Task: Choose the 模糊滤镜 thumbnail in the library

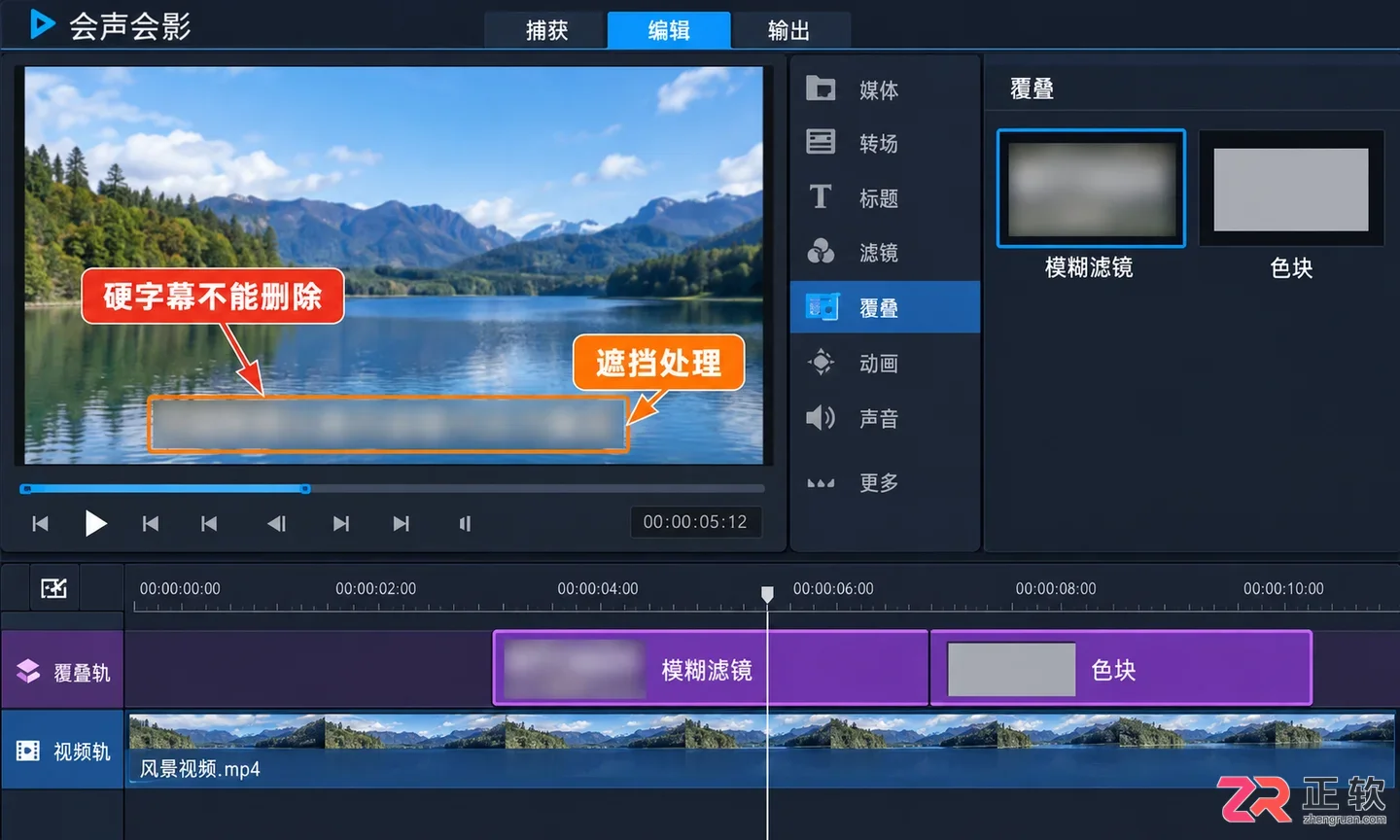Action: tap(1091, 188)
